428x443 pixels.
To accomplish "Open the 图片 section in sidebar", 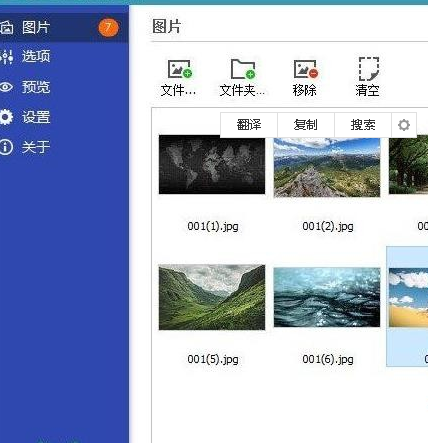I will click(64, 27).
